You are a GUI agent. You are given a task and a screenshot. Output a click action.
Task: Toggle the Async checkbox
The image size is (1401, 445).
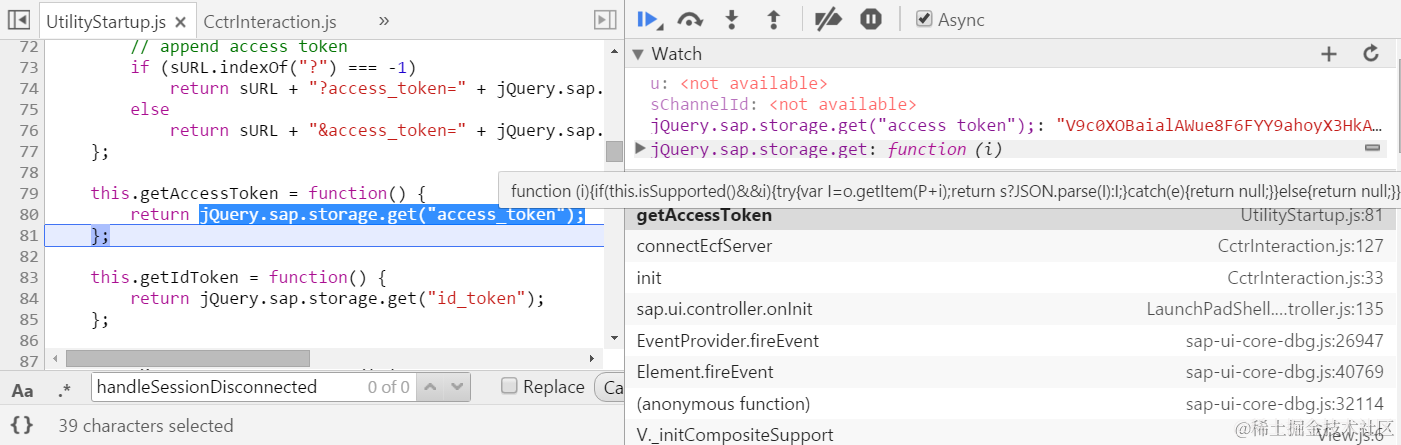[924, 19]
